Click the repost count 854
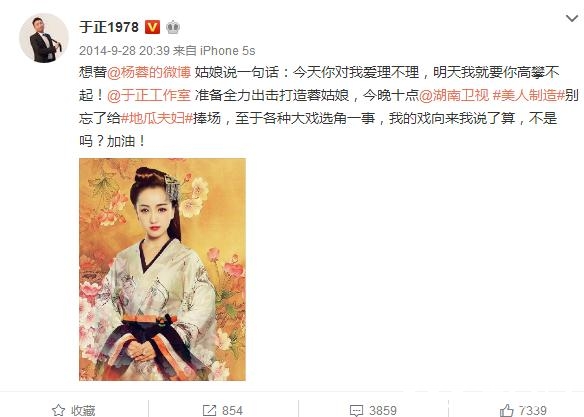 [232, 411]
